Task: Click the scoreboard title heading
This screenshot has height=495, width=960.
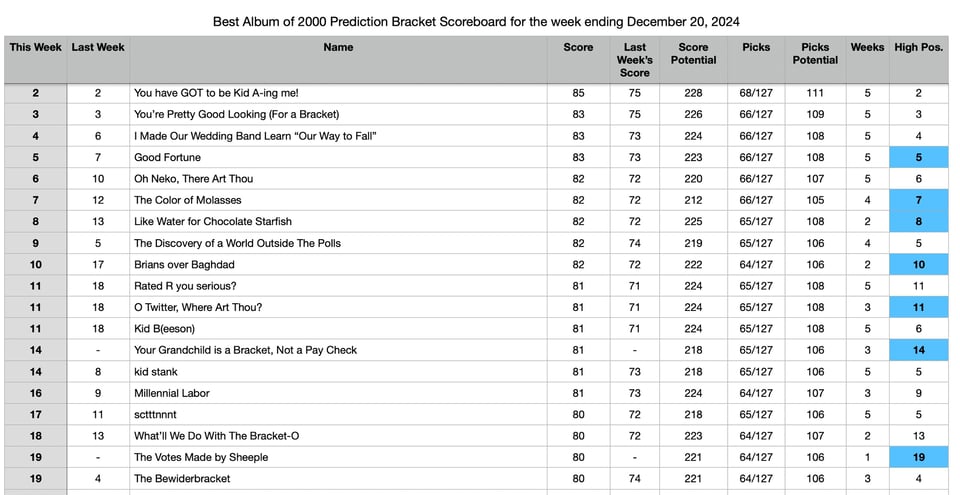Action: (x=477, y=21)
